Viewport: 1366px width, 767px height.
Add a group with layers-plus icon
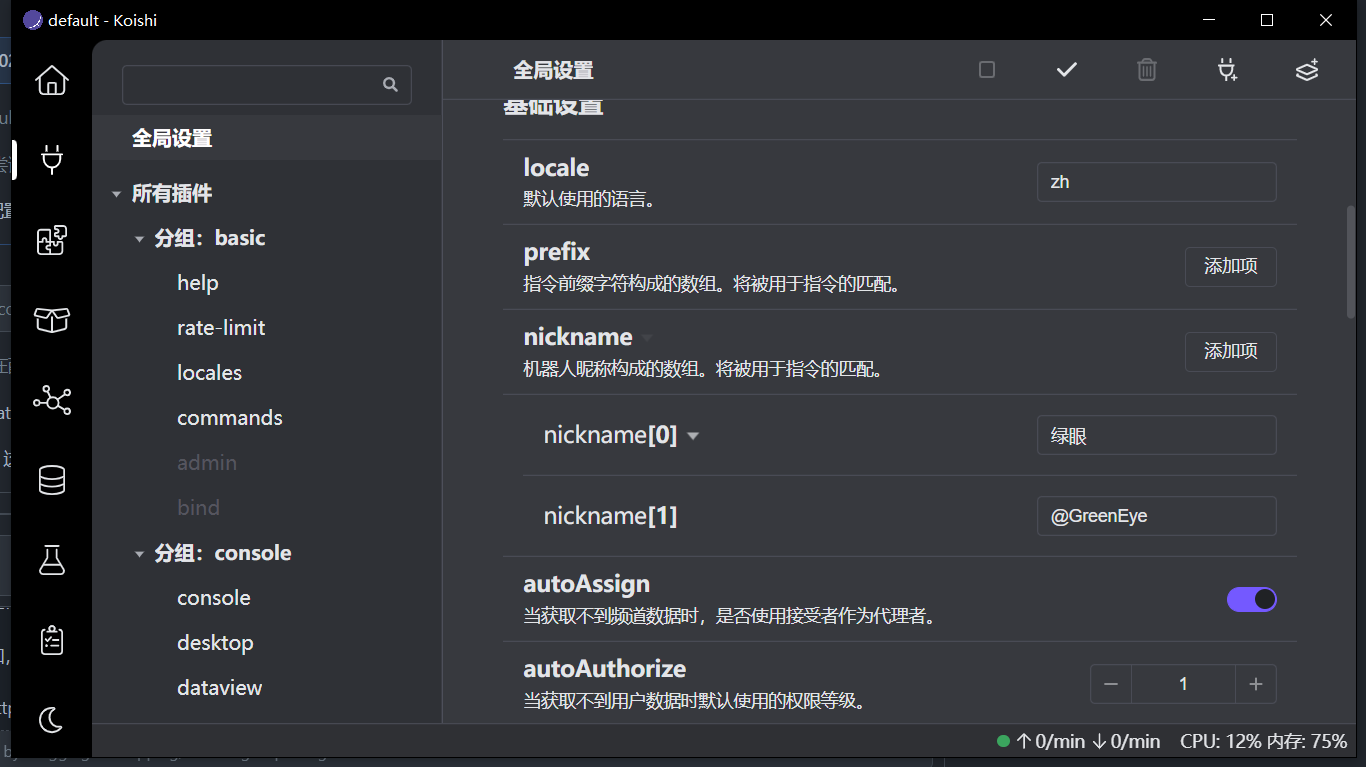point(1307,70)
